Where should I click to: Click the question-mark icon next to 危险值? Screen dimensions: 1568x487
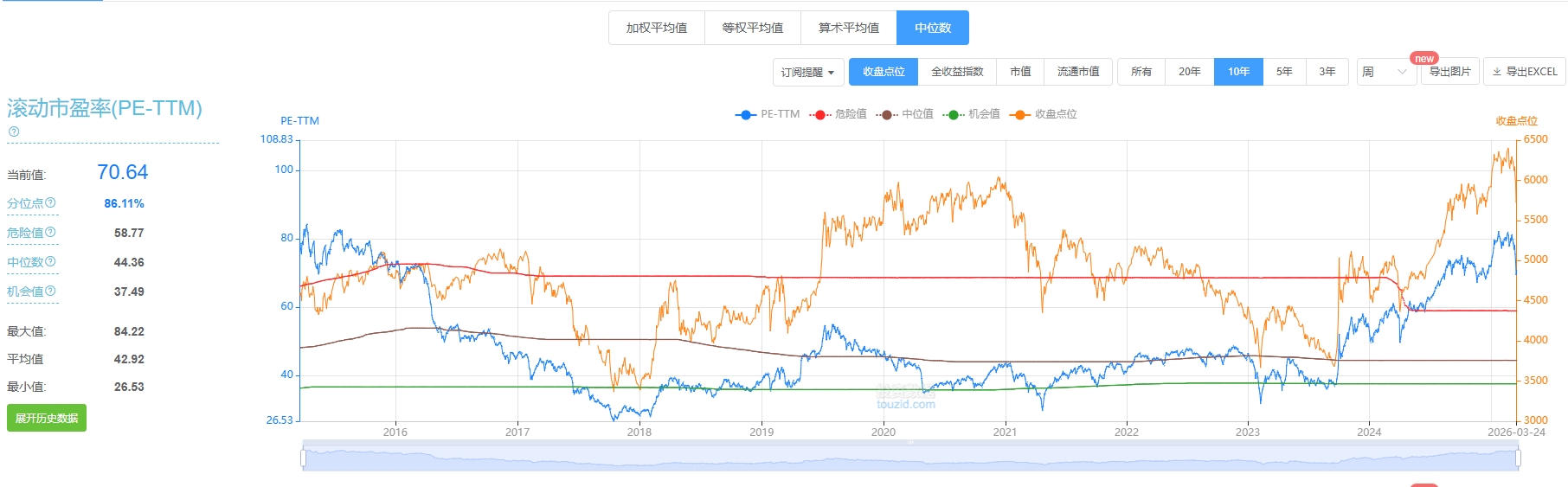pyautogui.click(x=50, y=232)
